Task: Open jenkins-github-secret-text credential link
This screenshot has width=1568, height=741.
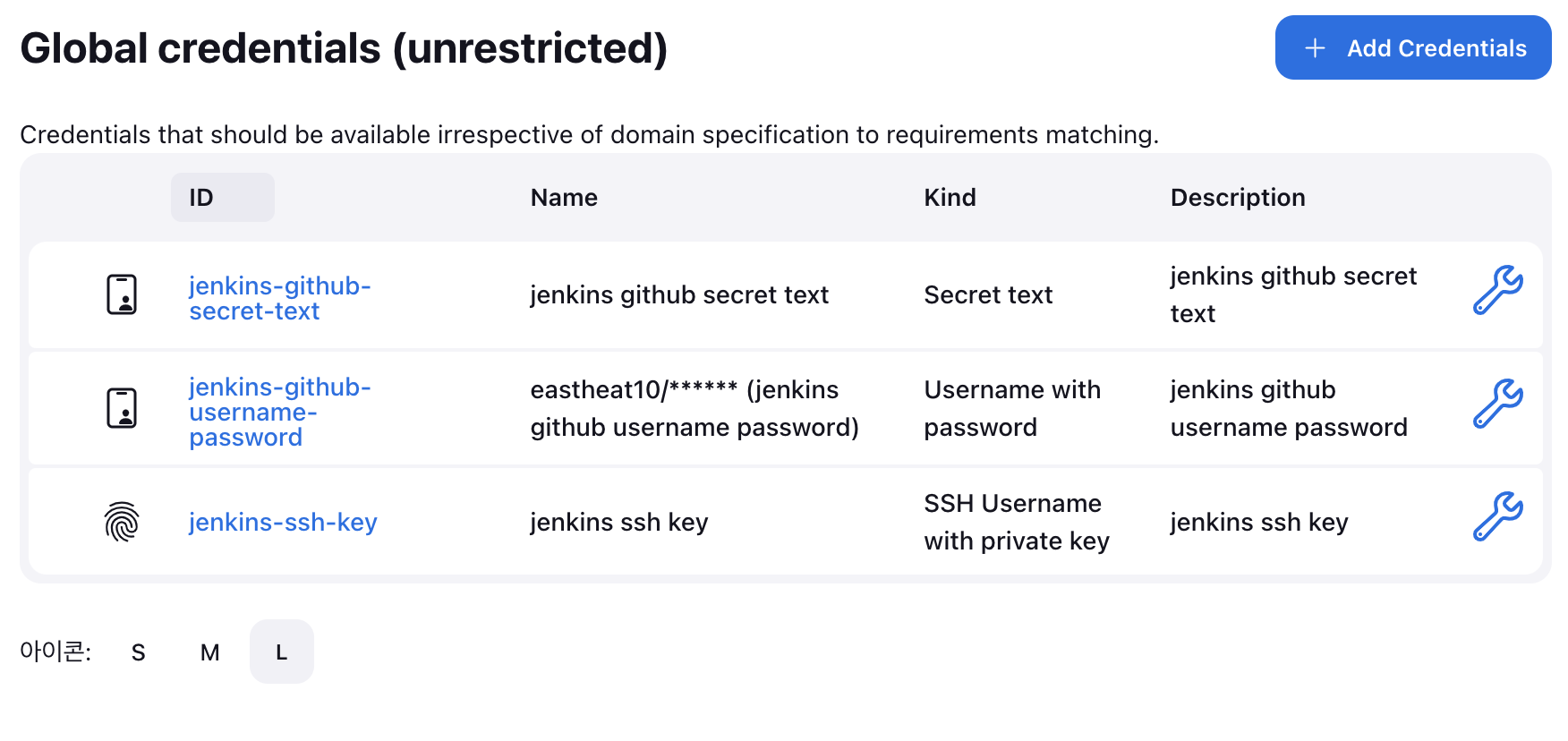Action: [279, 298]
